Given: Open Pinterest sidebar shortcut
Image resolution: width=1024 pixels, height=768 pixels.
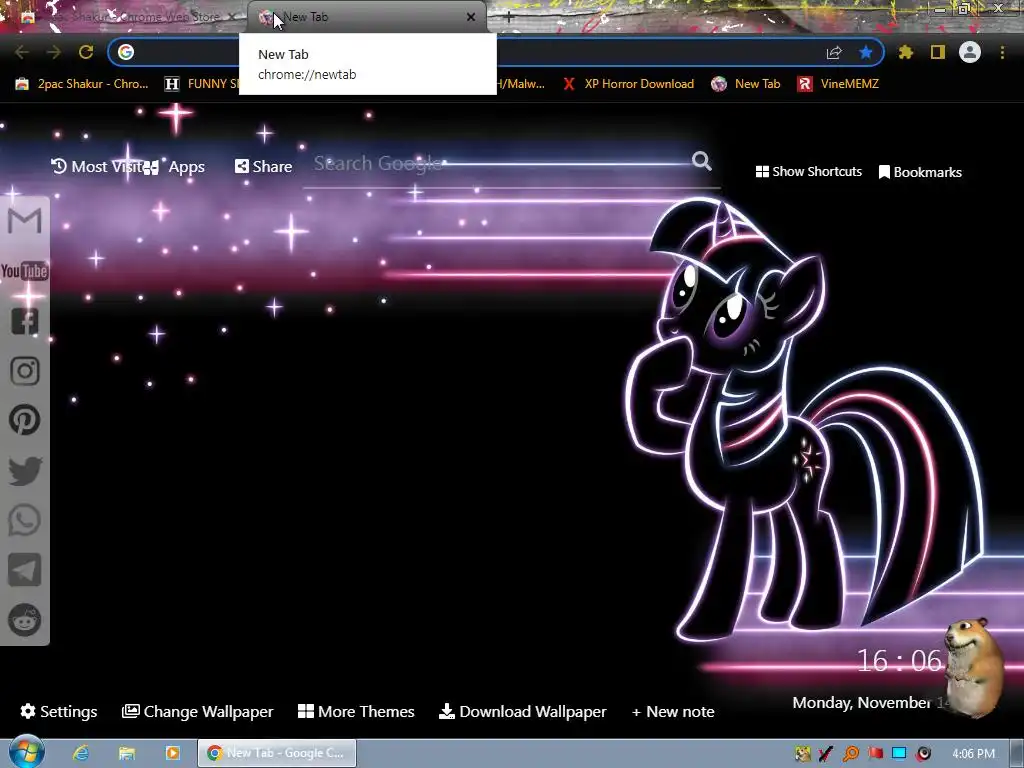Looking at the screenshot, I should click(x=25, y=420).
